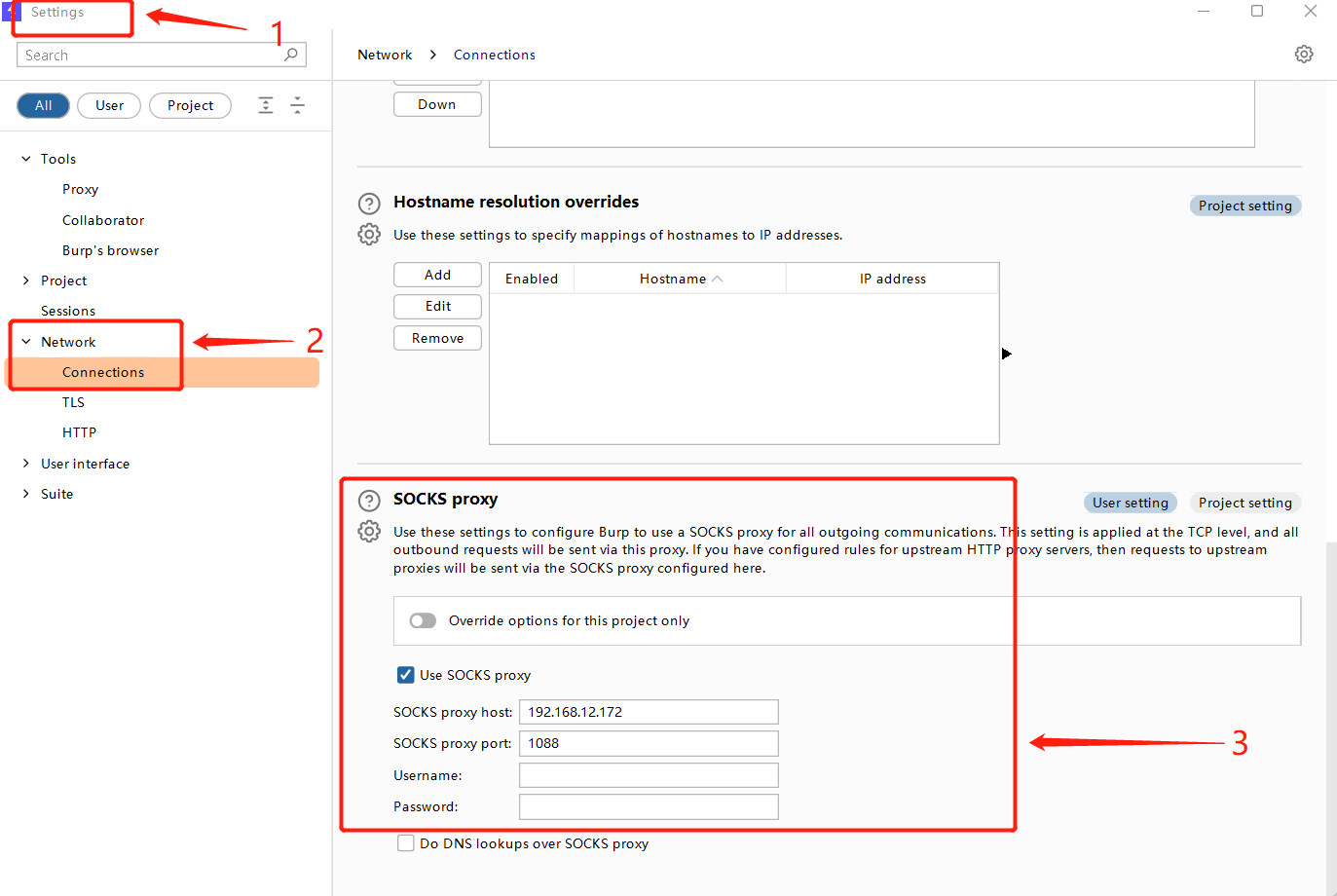The image size is (1337, 896).
Task: Select the Project filter tab
Action: 190,105
